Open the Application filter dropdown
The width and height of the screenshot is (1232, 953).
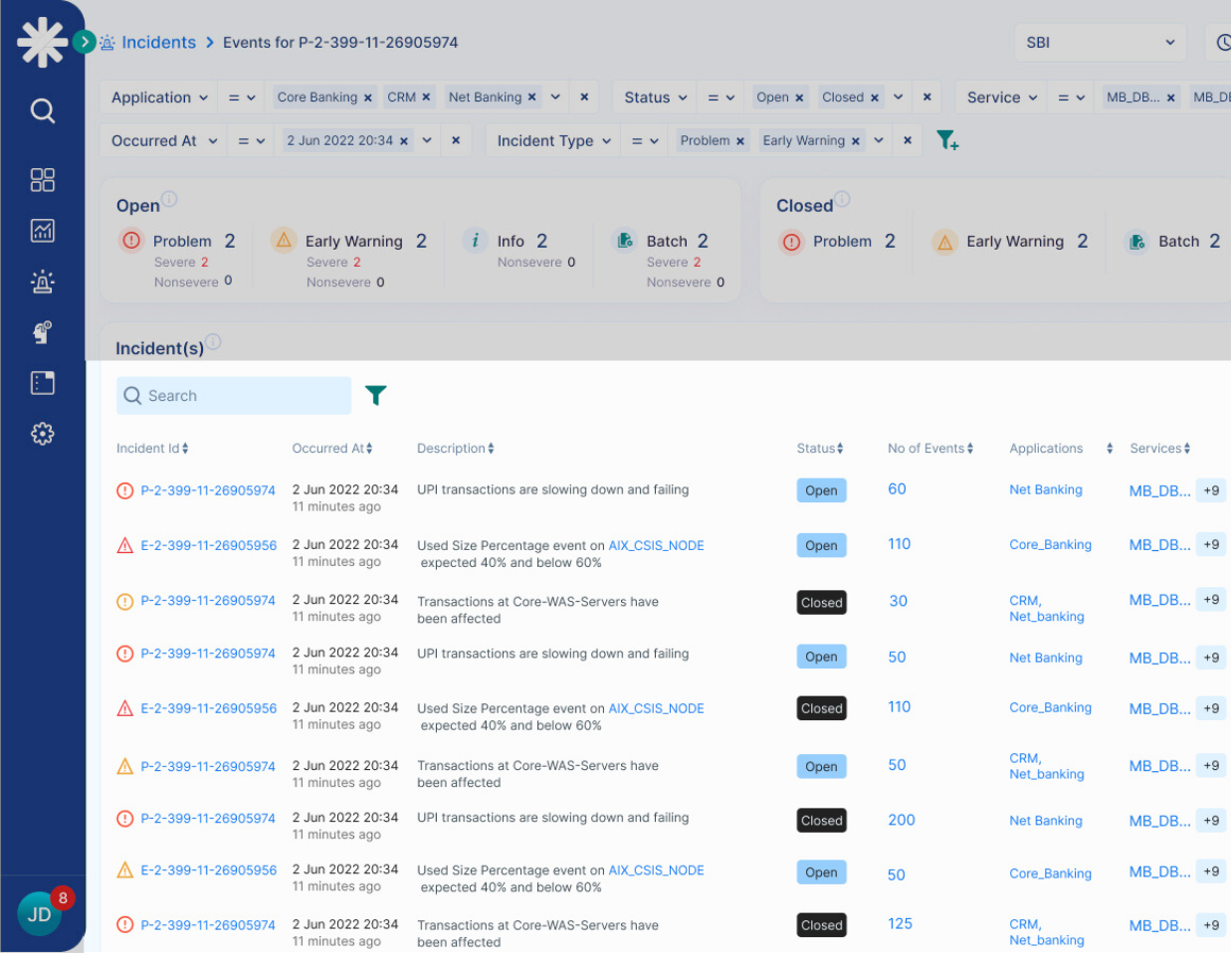click(159, 97)
